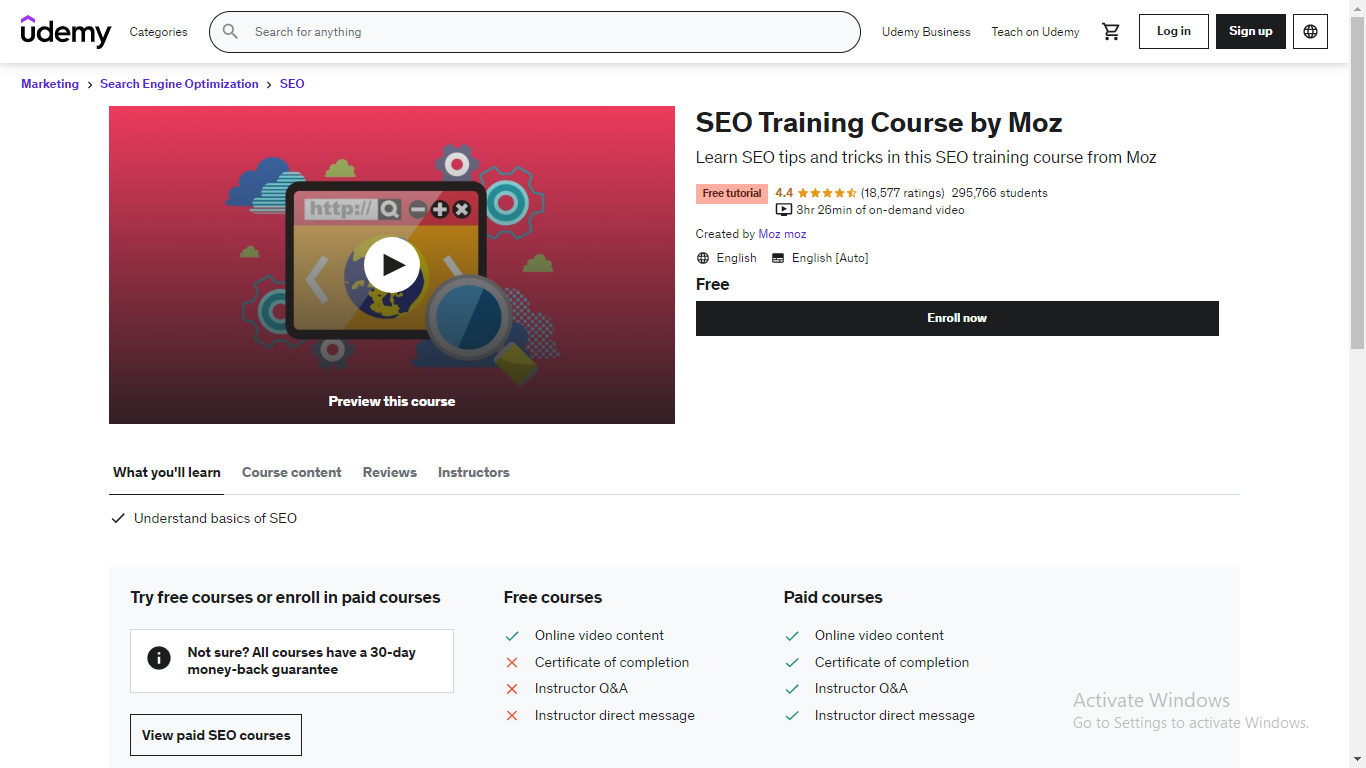Switch to Instructors tab
1366x768 pixels.
pyautogui.click(x=474, y=472)
